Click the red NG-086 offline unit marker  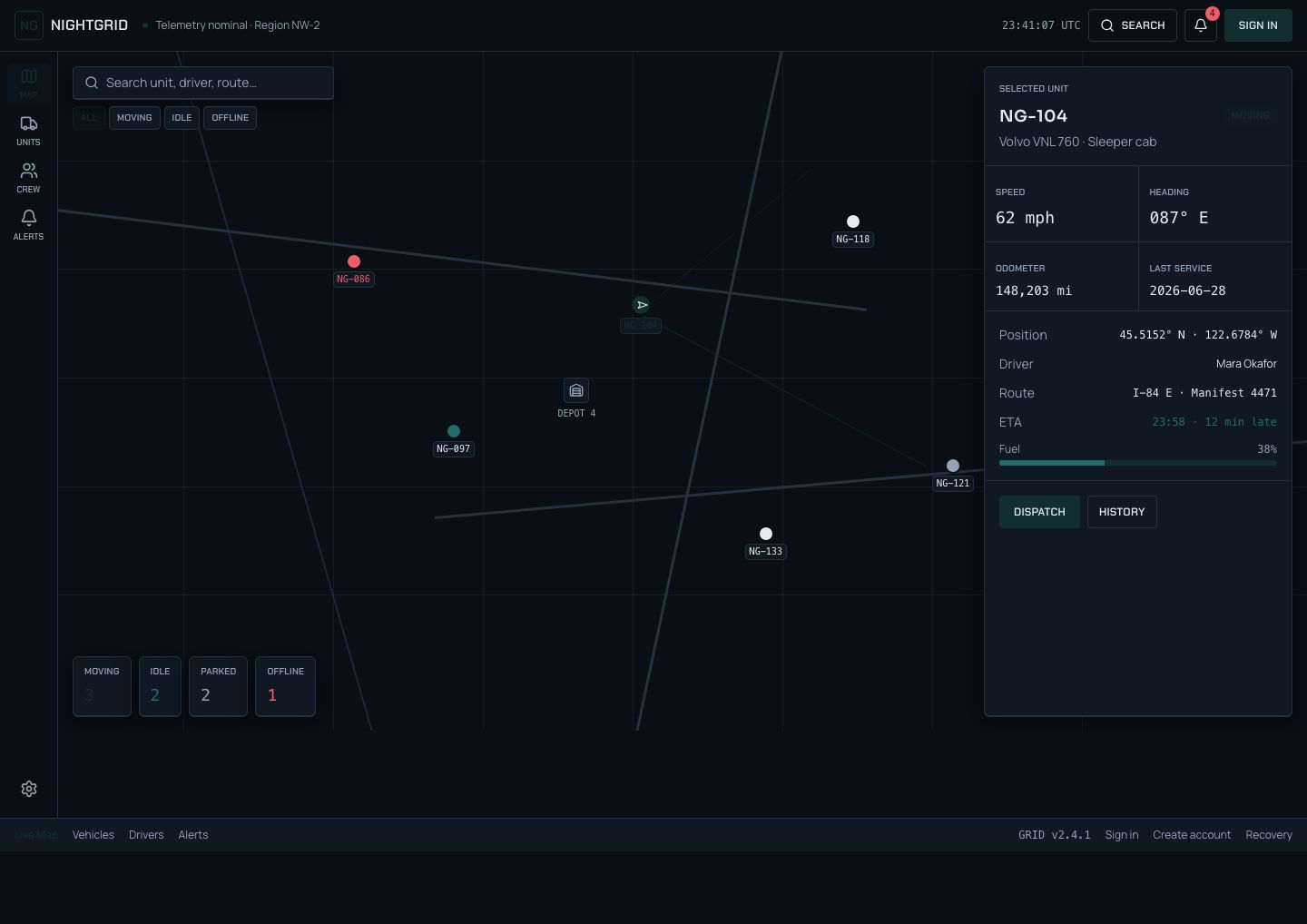coord(354,261)
